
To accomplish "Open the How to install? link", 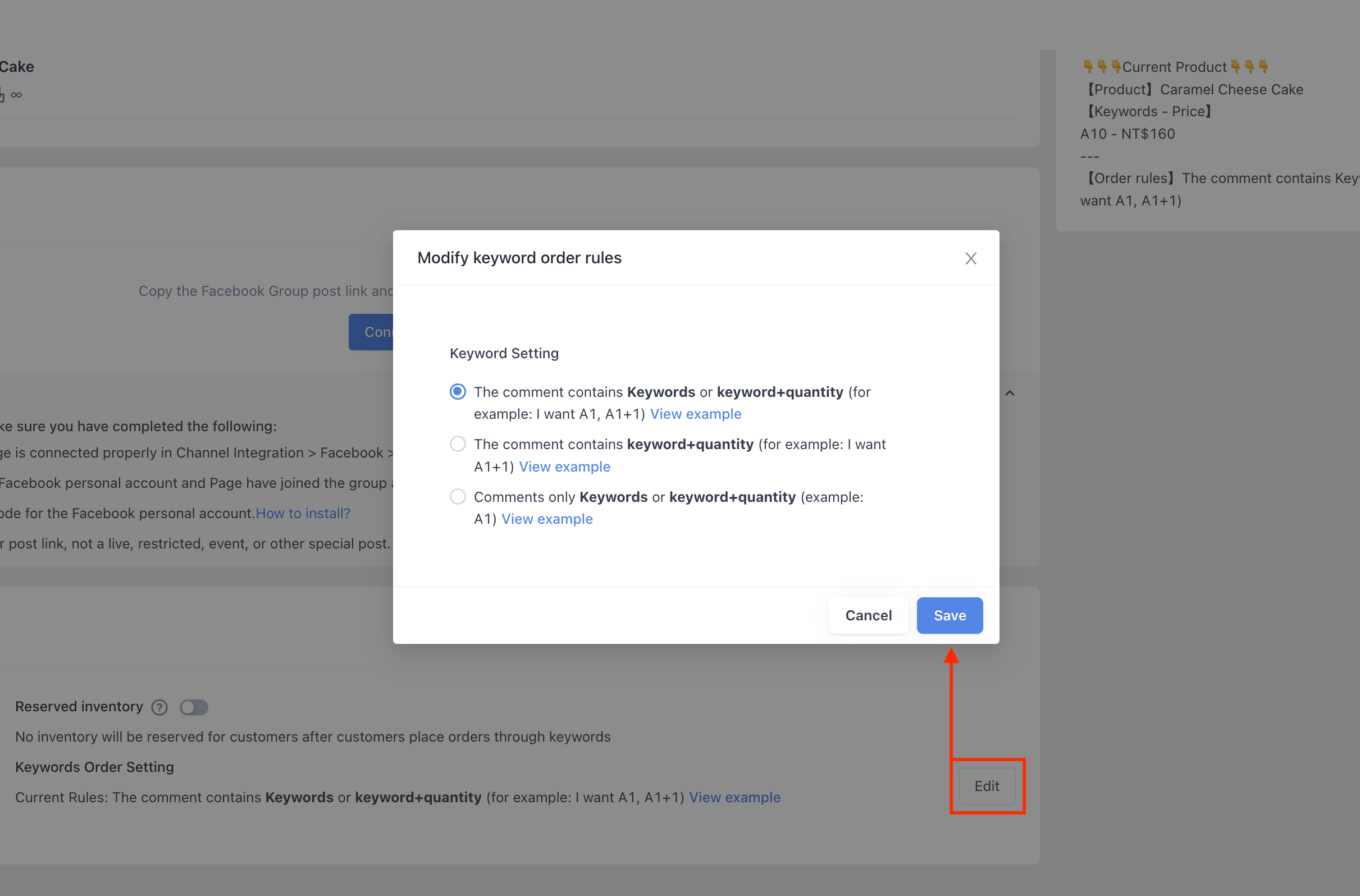I will [303, 513].
